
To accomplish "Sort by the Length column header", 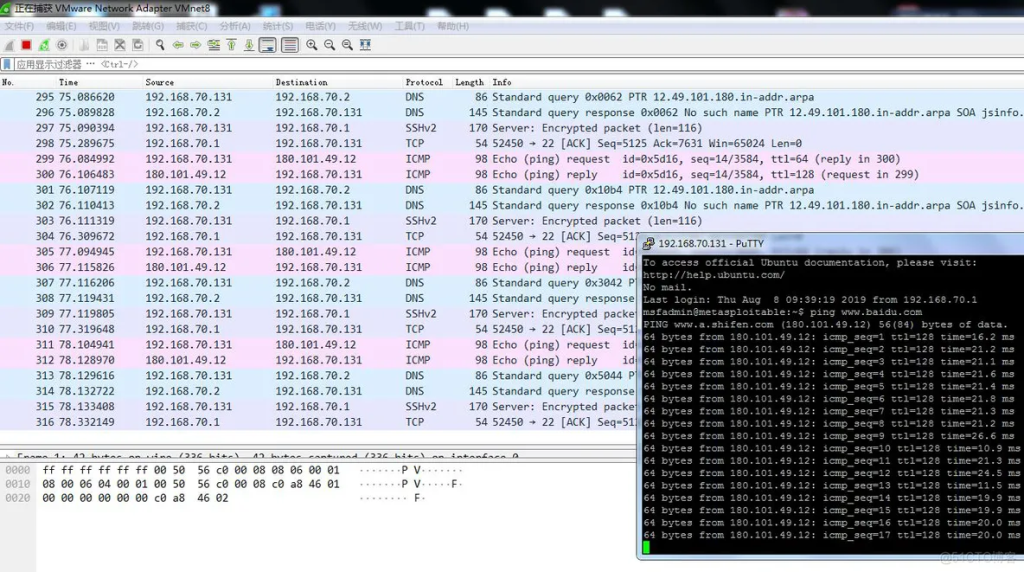I will click(x=469, y=82).
